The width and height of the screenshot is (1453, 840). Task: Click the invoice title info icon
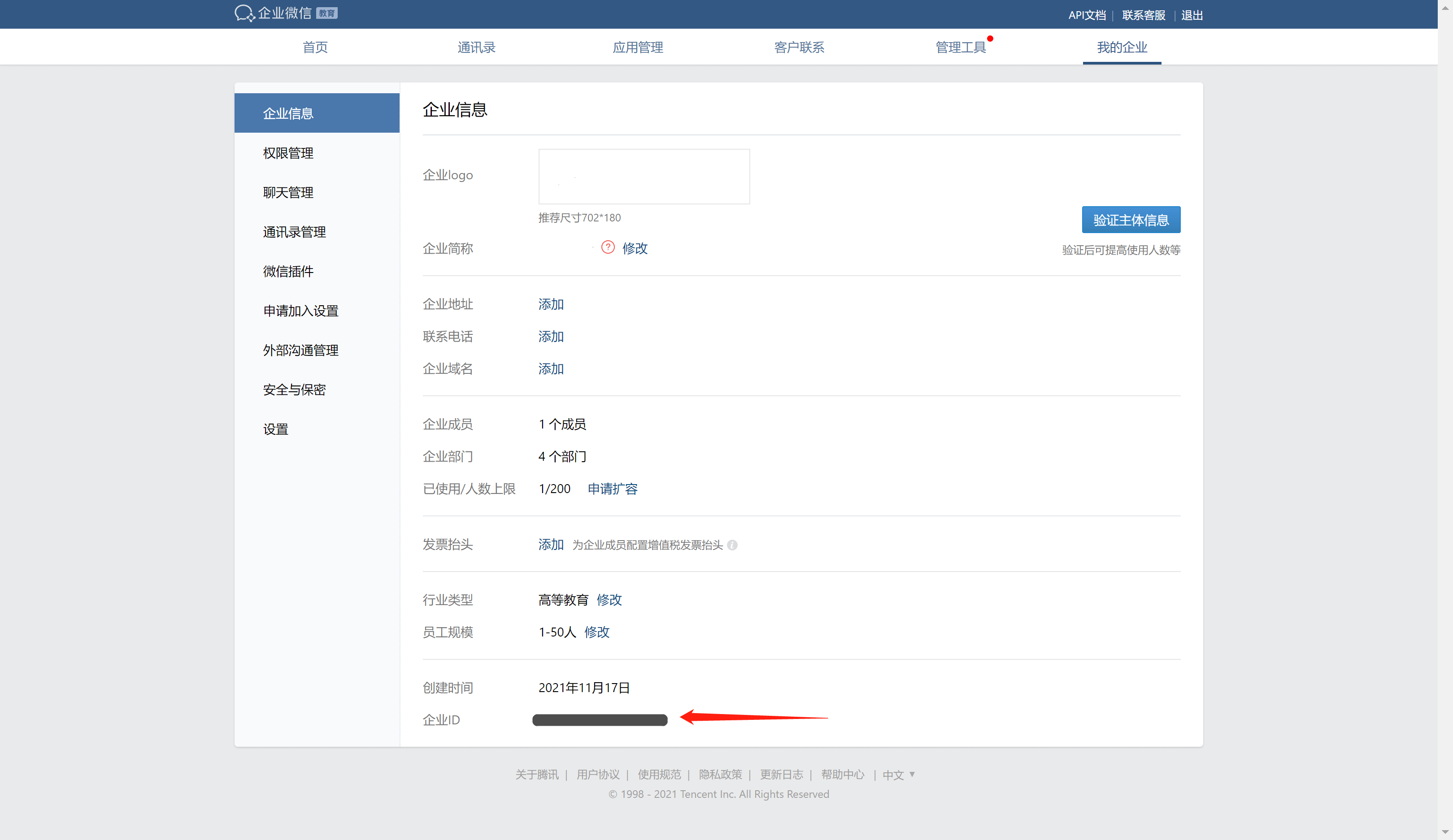coord(732,545)
